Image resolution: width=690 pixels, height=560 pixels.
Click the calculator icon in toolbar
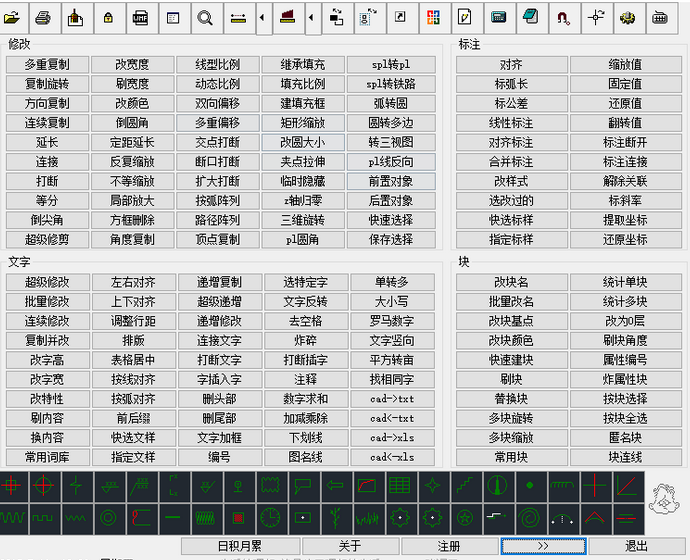tap(498, 17)
